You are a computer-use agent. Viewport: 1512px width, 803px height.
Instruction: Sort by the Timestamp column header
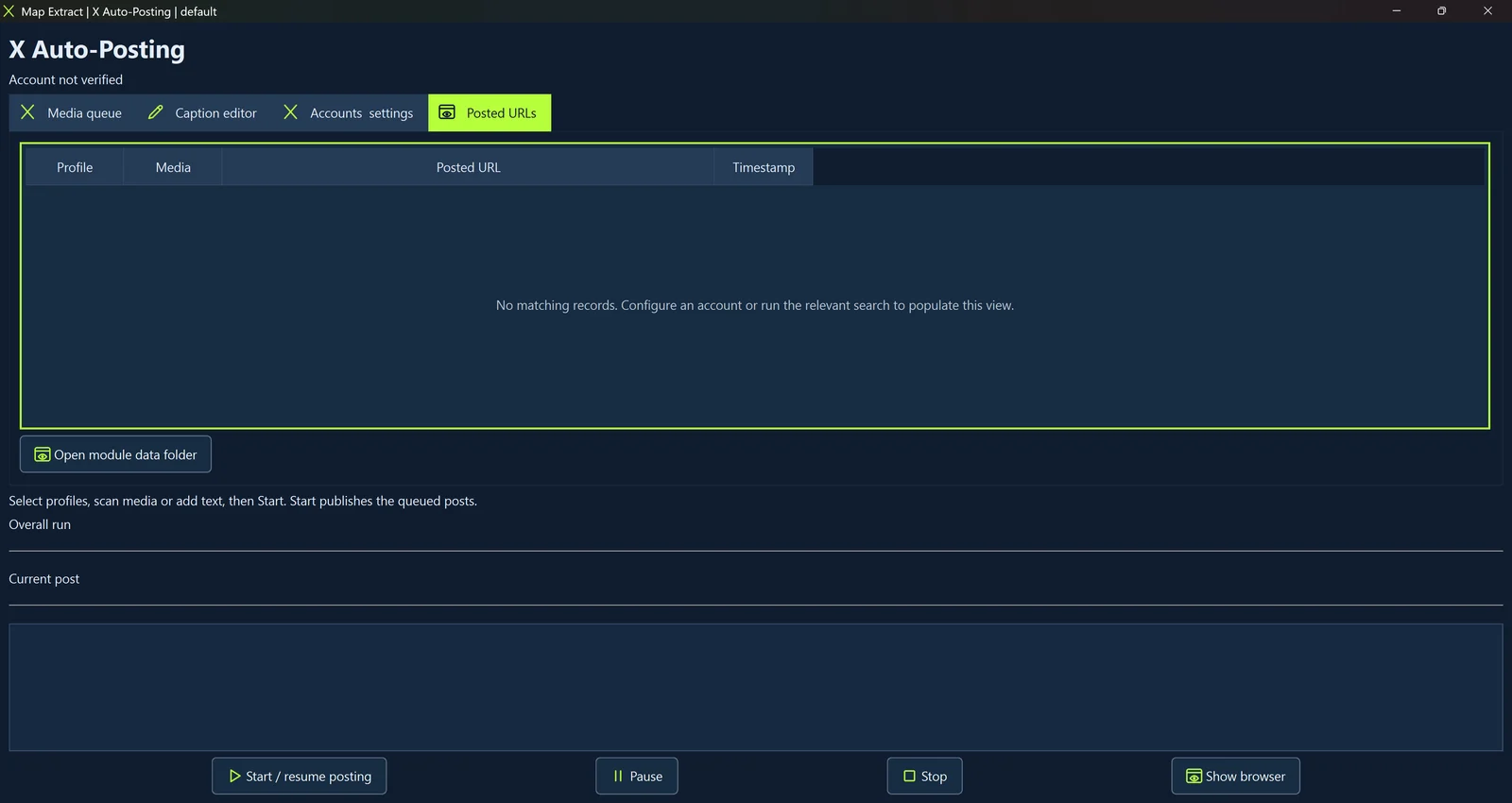click(x=764, y=167)
